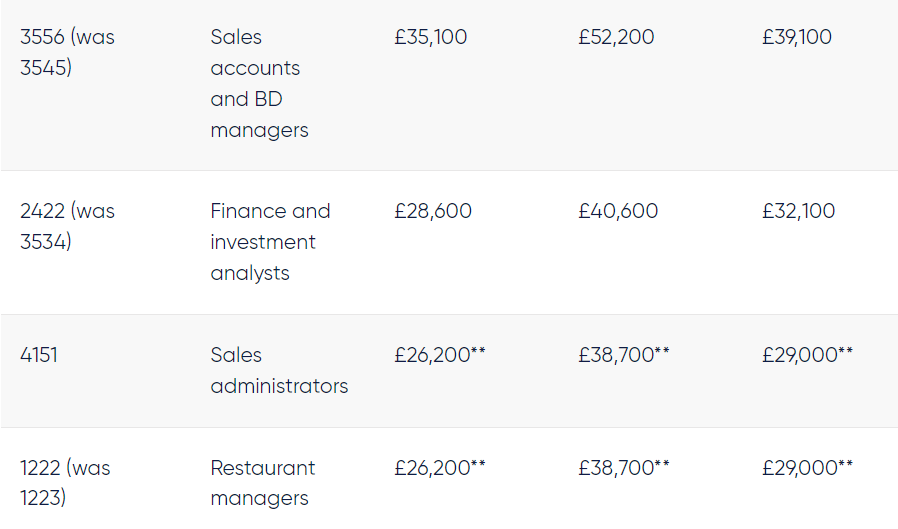The height and width of the screenshot is (529, 898).
Task: Click the '2422 (was 3534)' code cell
Action: click(67, 226)
